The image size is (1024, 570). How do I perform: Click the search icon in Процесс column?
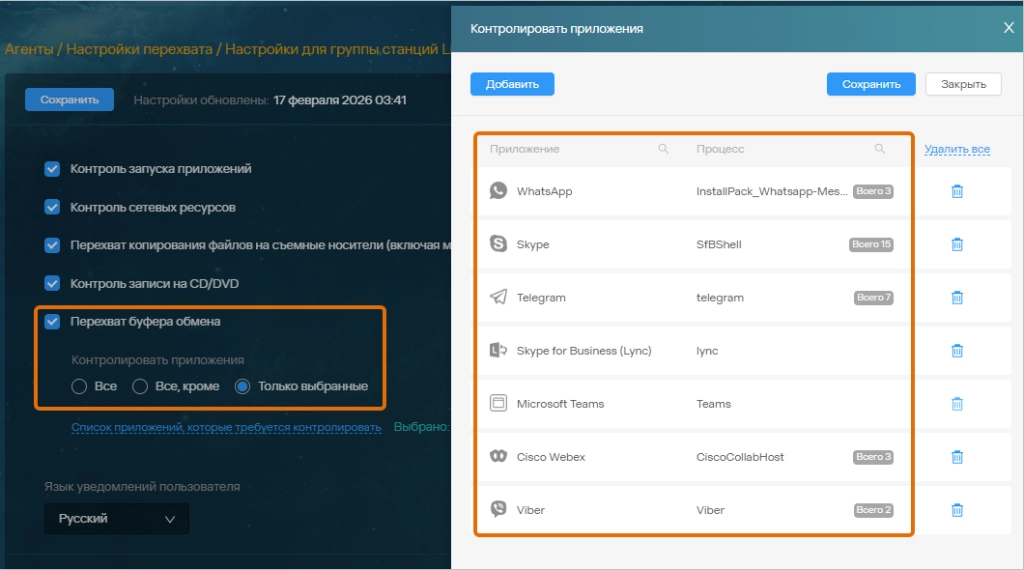pyautogui.click(x=880, y=149)
